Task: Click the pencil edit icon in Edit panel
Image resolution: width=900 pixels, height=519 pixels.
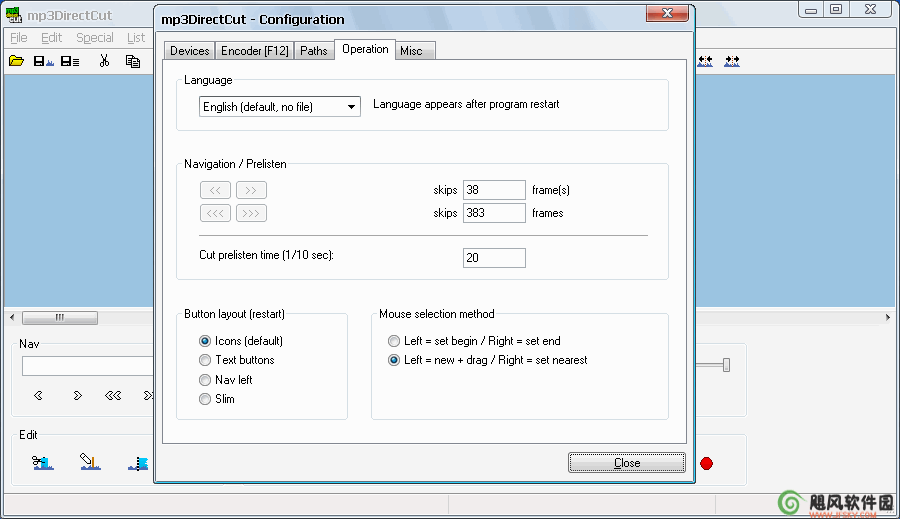Action: pyautogui.click(x=90, y=462)
